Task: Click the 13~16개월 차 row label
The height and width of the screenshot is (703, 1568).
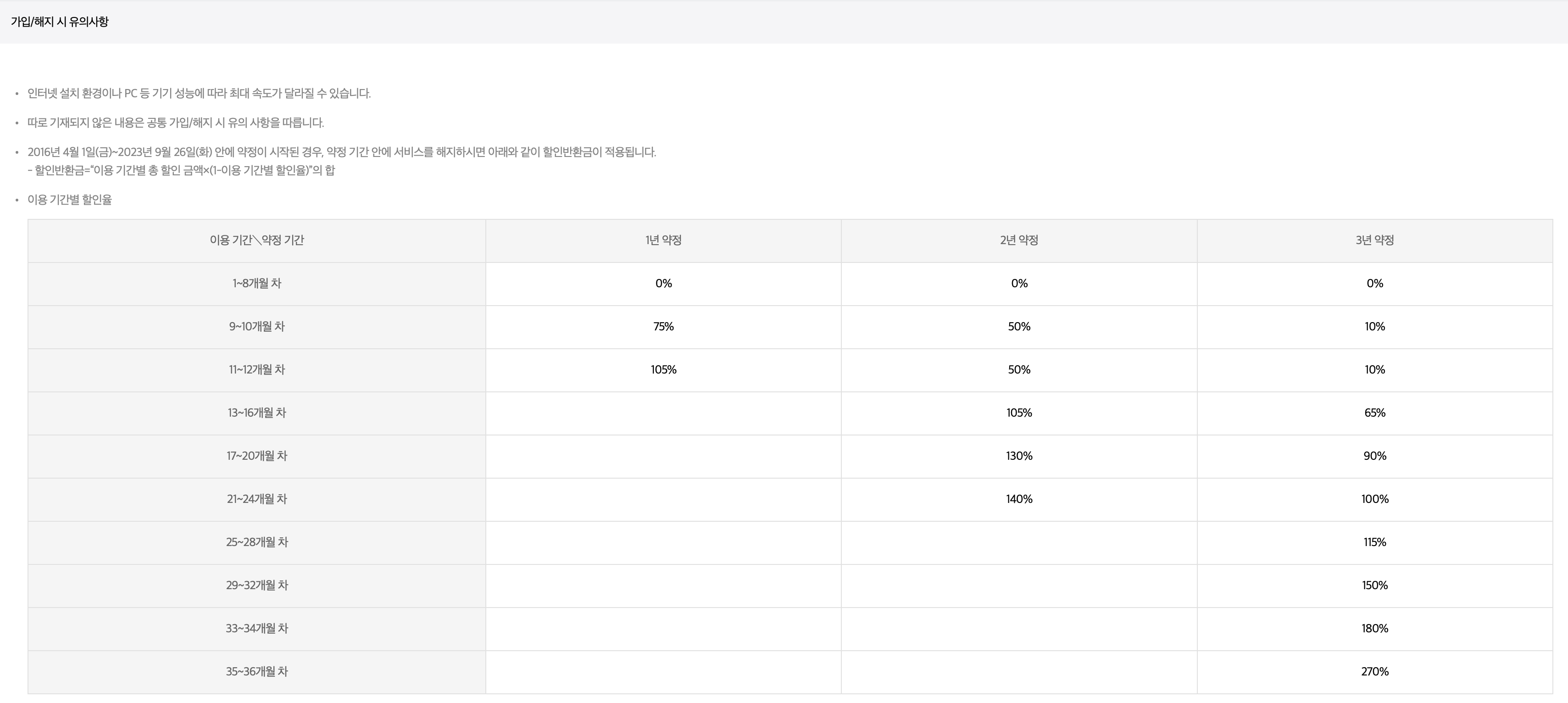Action: [x=256, y=413]
